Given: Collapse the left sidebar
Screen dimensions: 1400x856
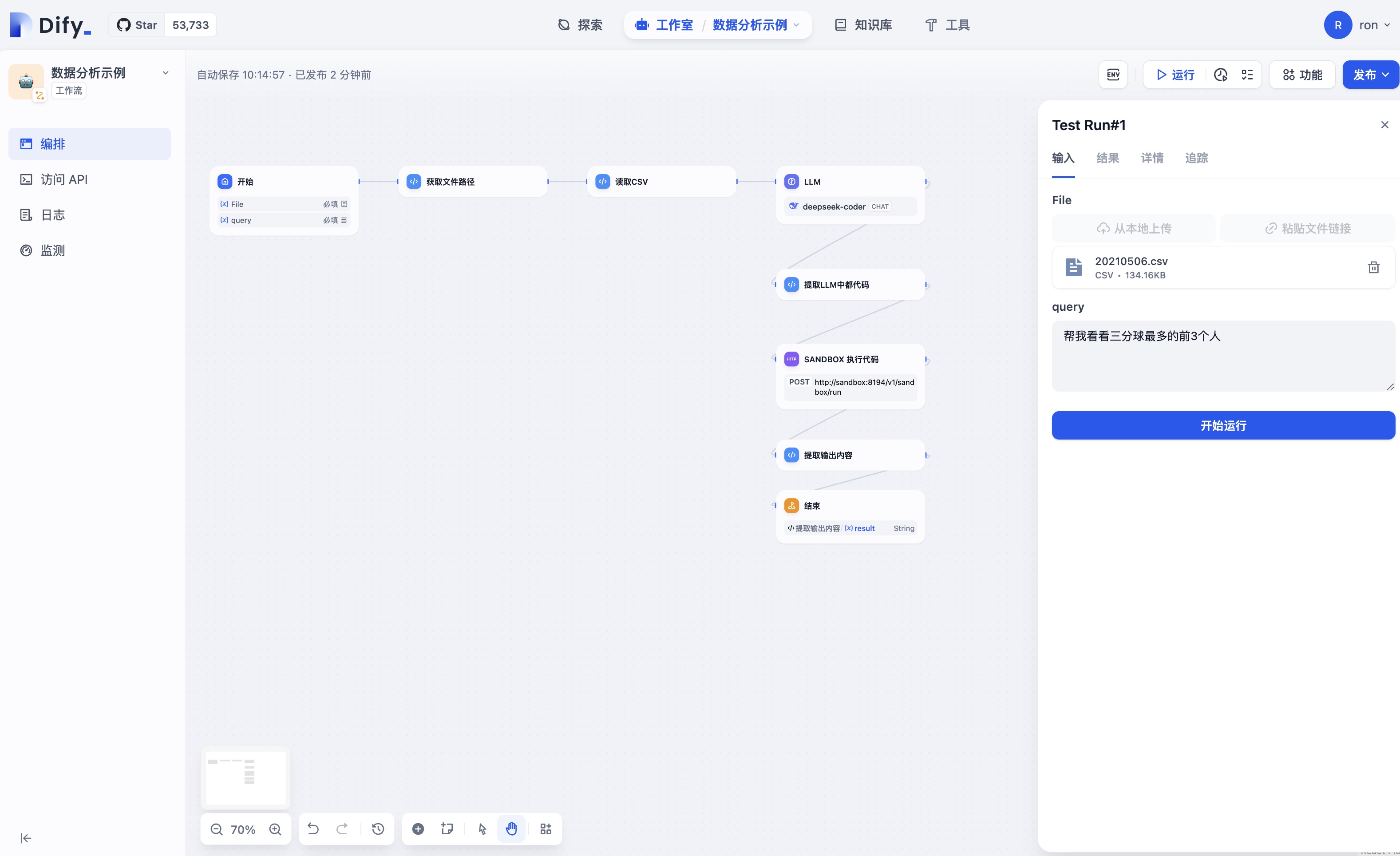Looking at the screenshot, I should 26,838.
